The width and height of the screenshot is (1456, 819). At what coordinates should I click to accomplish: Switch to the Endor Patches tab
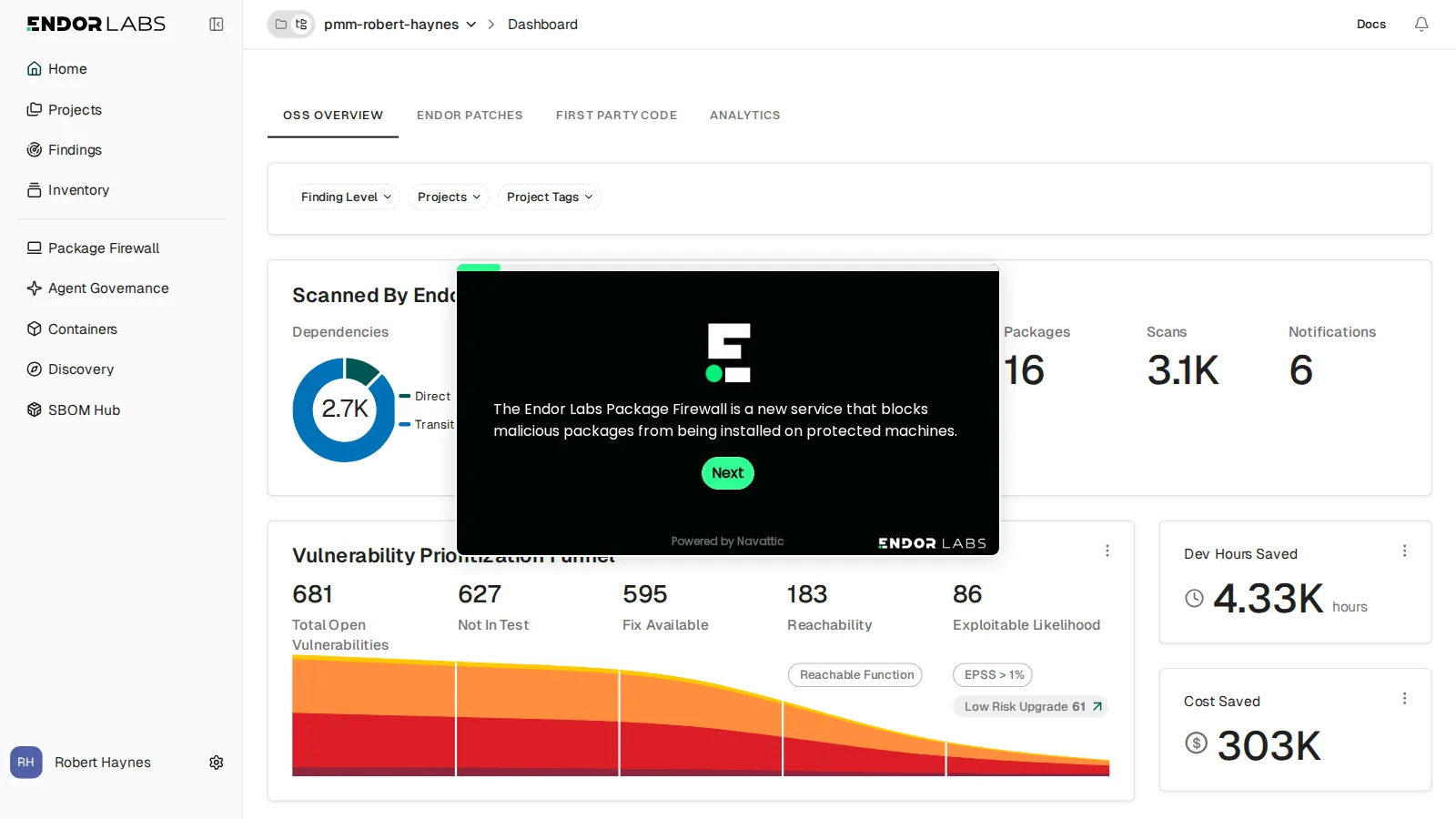click(470, 116)
